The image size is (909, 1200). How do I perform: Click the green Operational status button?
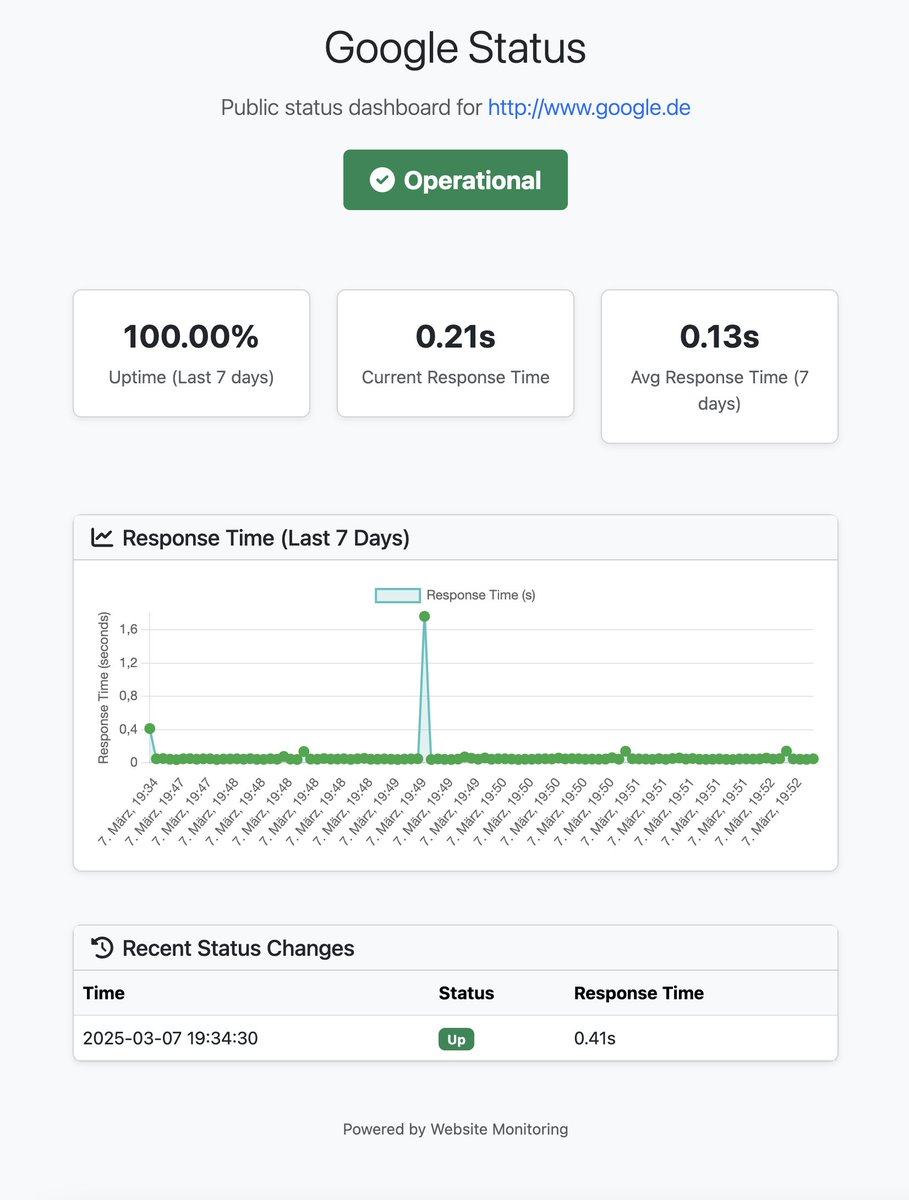click(x=455, y=180)
